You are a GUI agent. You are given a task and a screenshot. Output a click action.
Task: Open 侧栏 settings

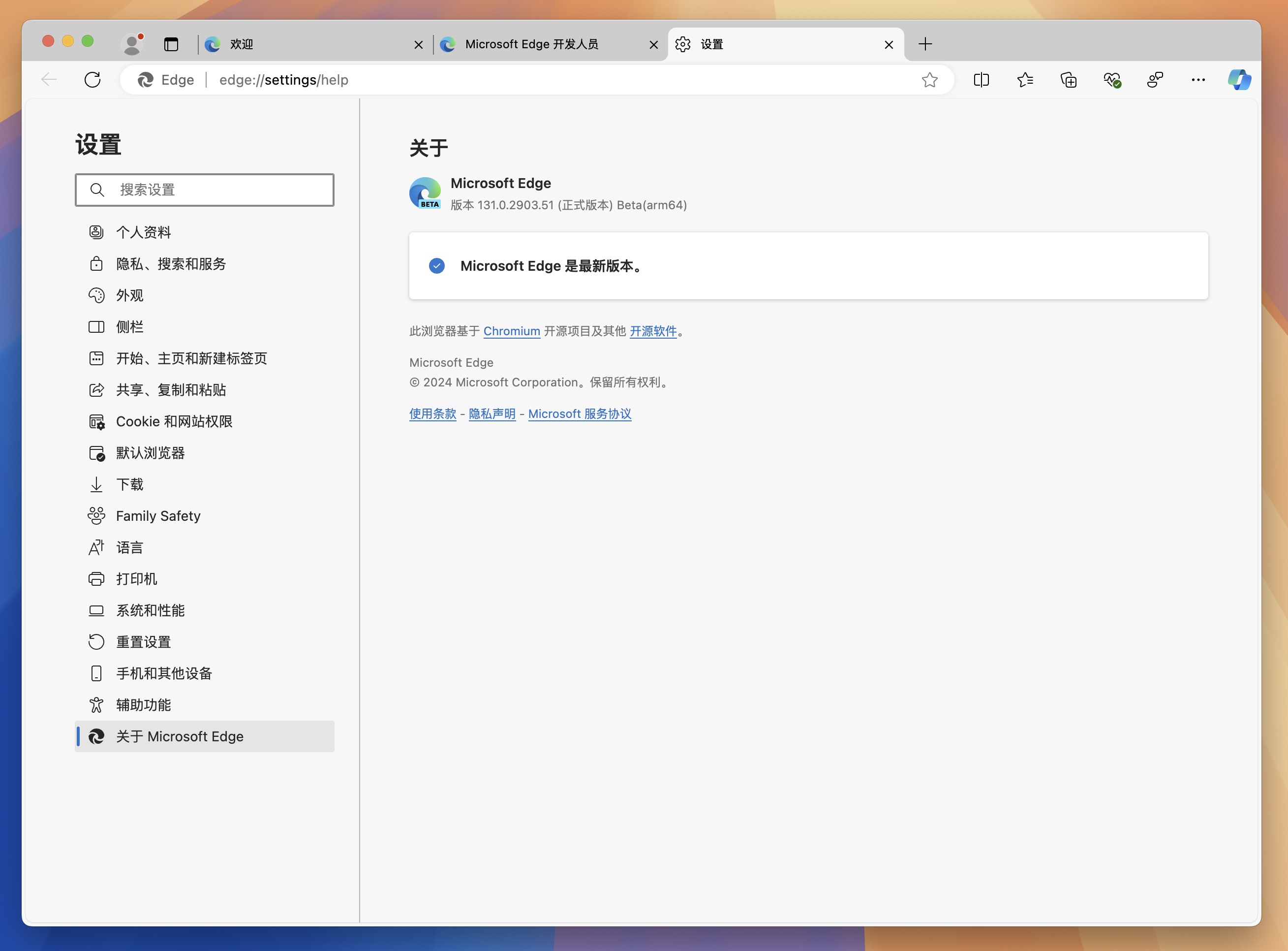(x=204, y=327)
